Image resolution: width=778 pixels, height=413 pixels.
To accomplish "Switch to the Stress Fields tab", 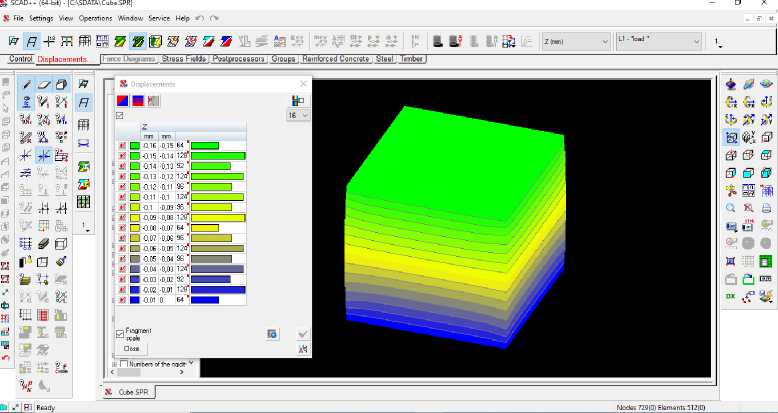I will click(184, 59).
